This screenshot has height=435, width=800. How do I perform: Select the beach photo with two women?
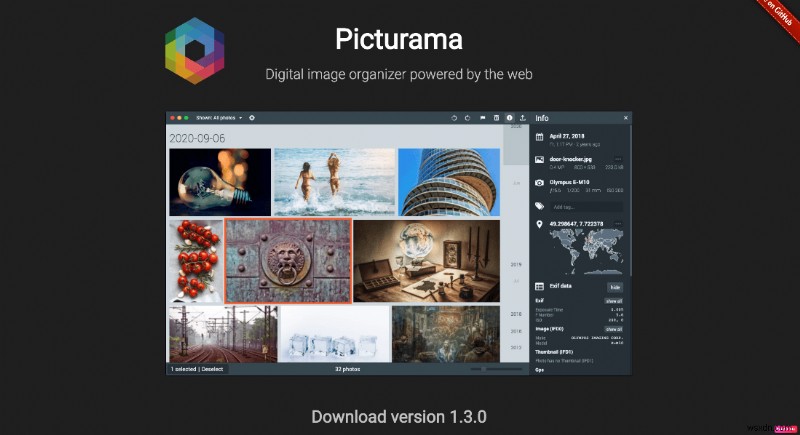click(335, 182)
